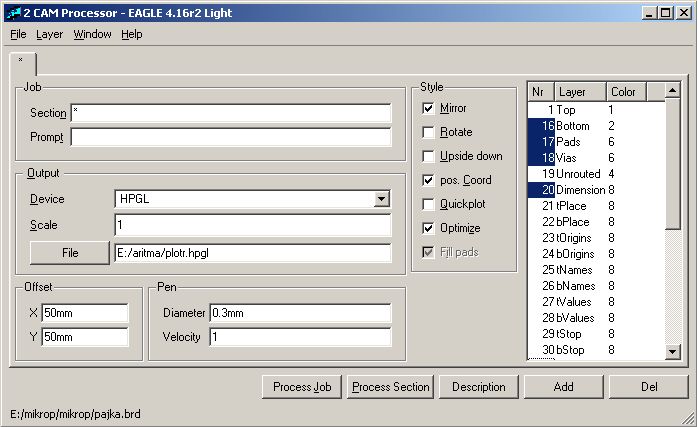Enable the Rotate option
The height and width of the screenshot is (427, 697).
pyautogui.click(x=428, y=132)
